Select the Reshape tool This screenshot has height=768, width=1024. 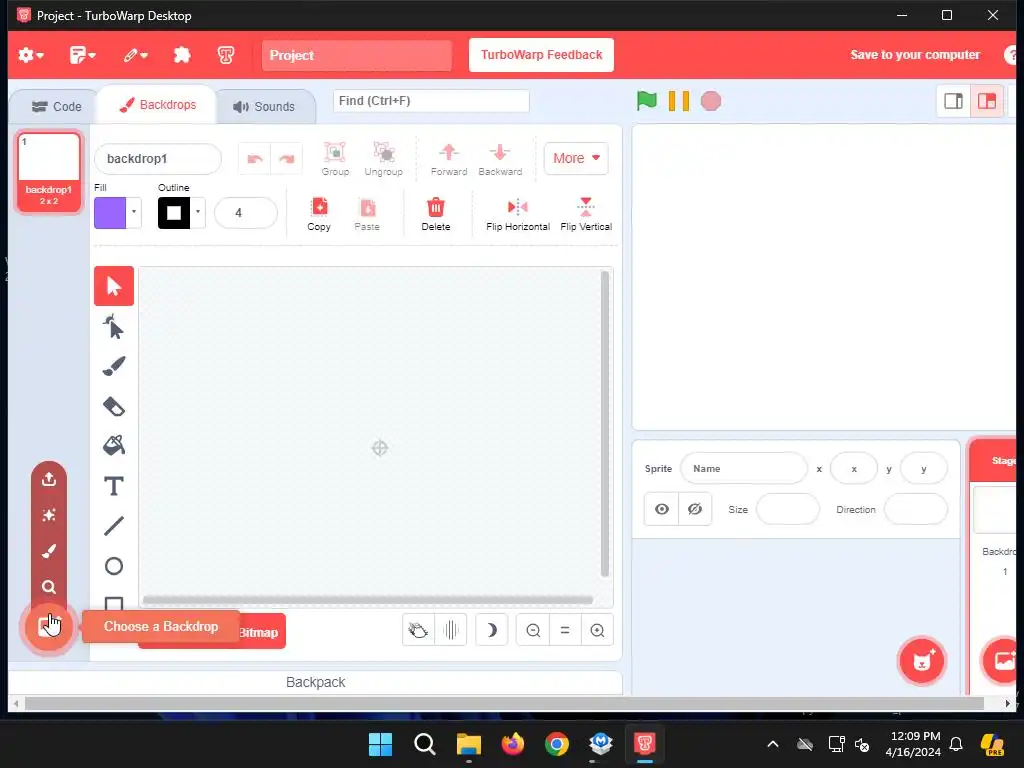[114, 326]
